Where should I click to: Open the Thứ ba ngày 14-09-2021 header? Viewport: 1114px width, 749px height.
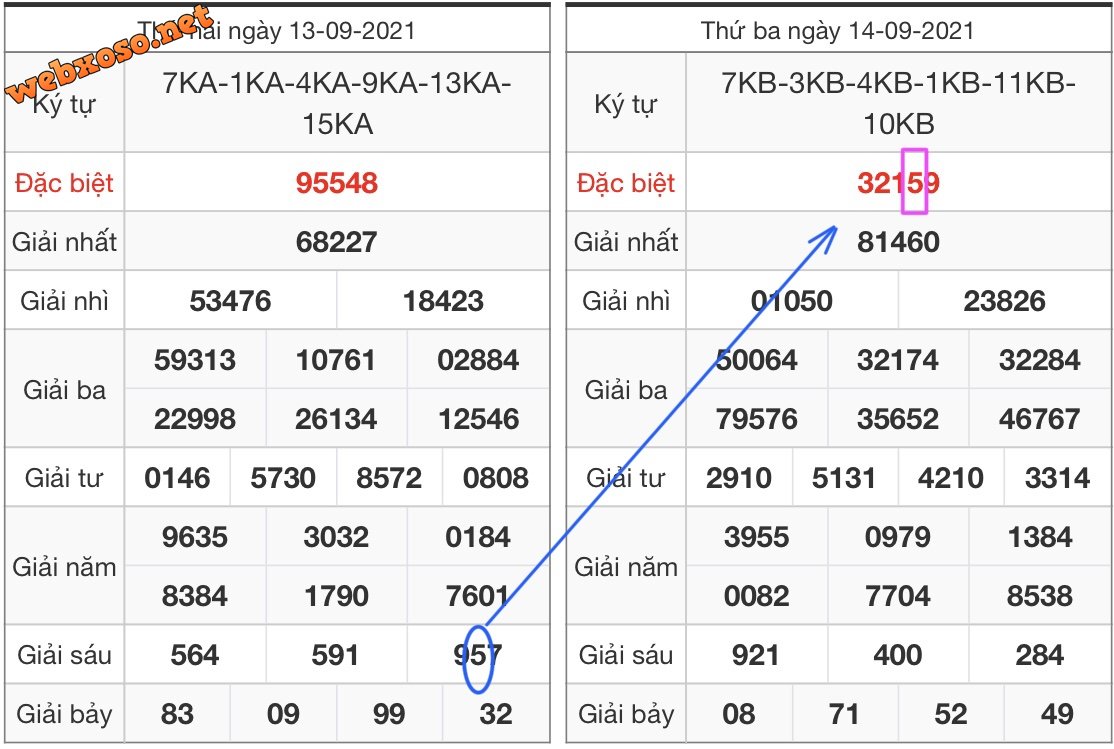pyautogui.click(x=837, y=30)
